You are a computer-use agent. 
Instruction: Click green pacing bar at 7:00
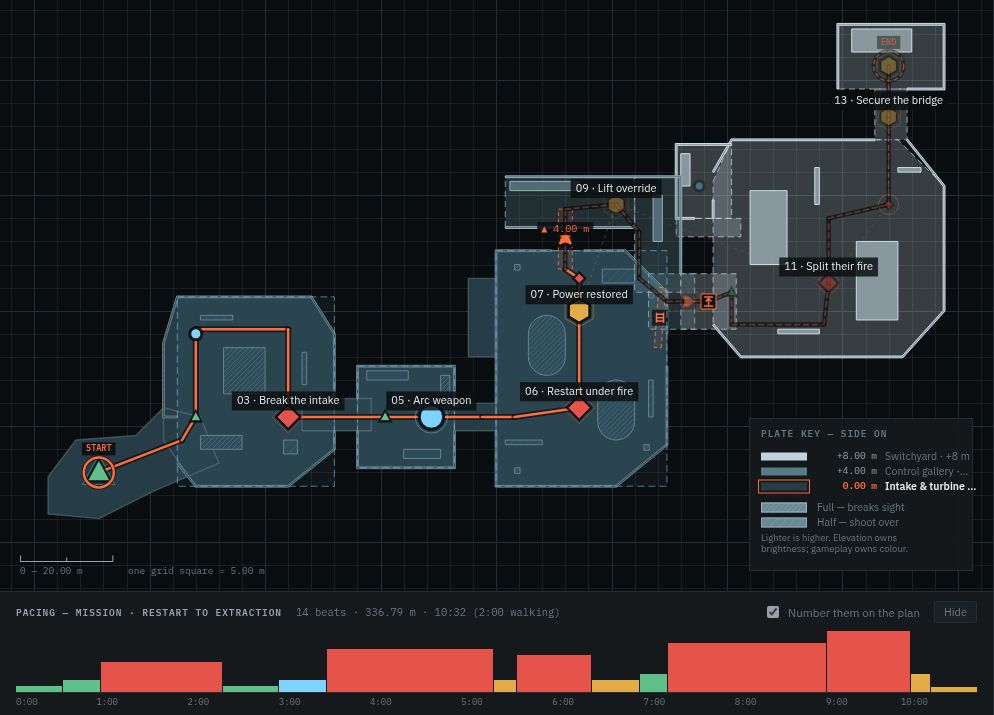click(653, 683)
